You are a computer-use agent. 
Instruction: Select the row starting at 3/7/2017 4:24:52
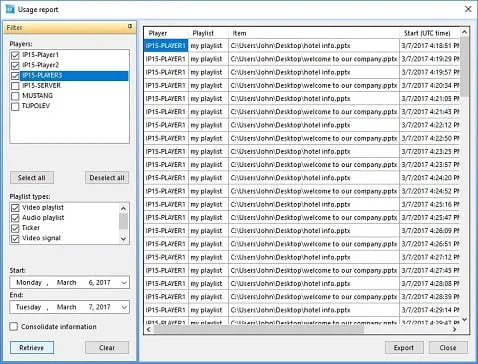click(x=302, y=191)
